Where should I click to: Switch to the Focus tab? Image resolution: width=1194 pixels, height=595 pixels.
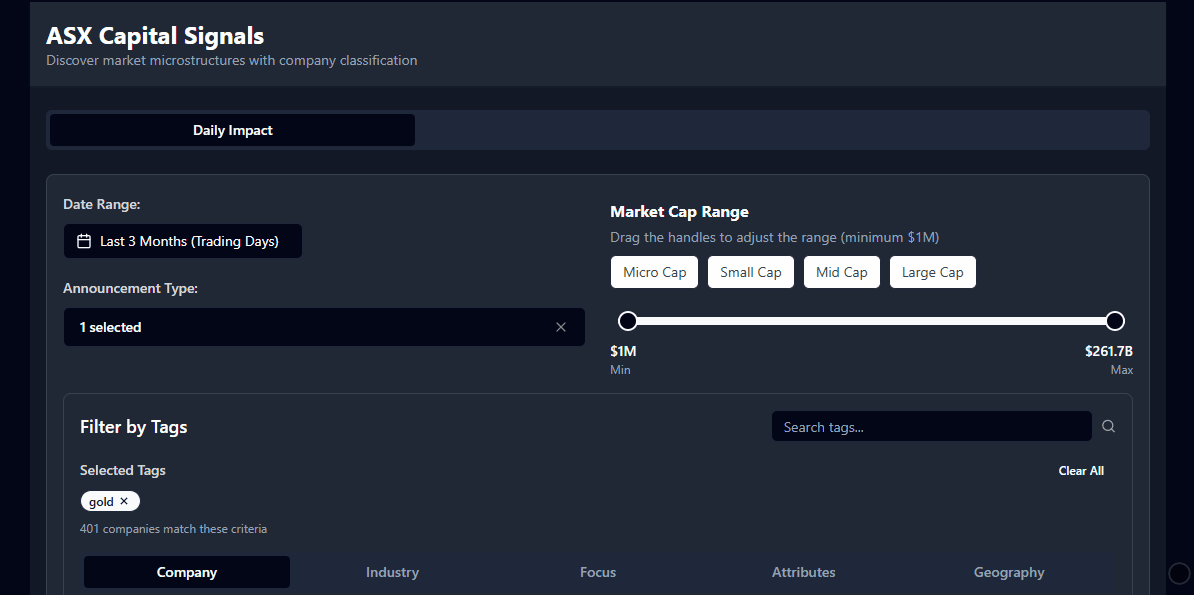coord(598,572)
